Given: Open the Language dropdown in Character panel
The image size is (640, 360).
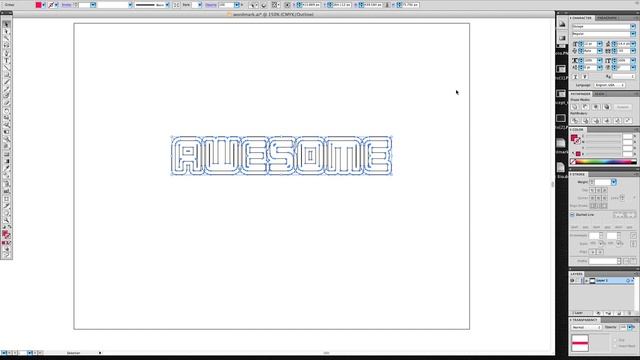Looking at the screenshot, I should [x=610, y=85].
